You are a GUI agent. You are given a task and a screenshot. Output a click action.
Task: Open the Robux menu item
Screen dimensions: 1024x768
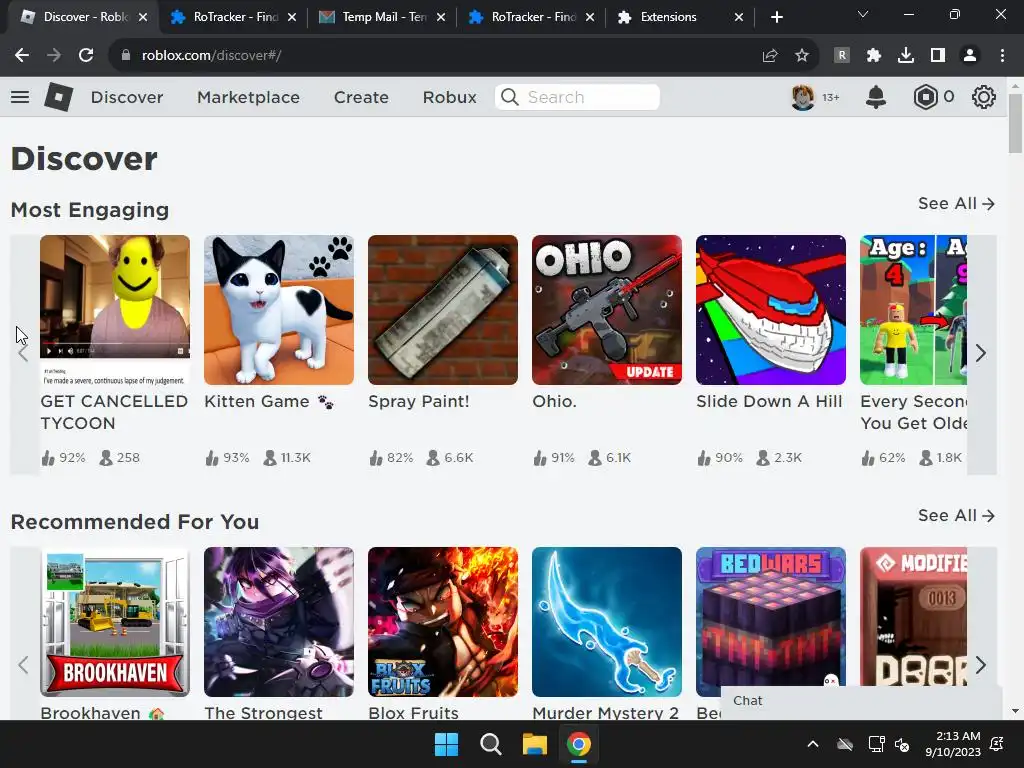coord(449,97)
